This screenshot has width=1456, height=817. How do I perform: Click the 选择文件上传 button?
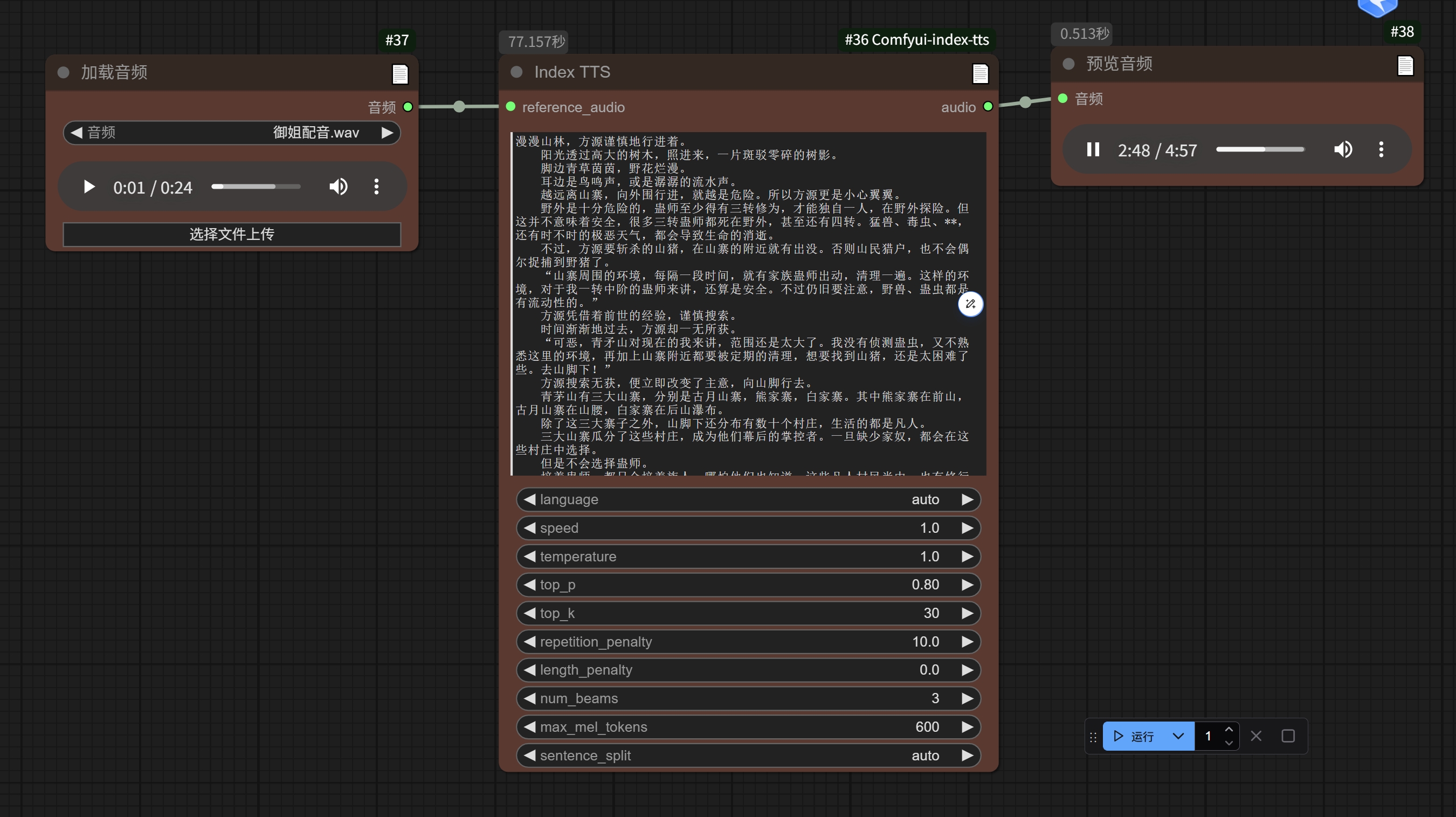coord(232,234)
